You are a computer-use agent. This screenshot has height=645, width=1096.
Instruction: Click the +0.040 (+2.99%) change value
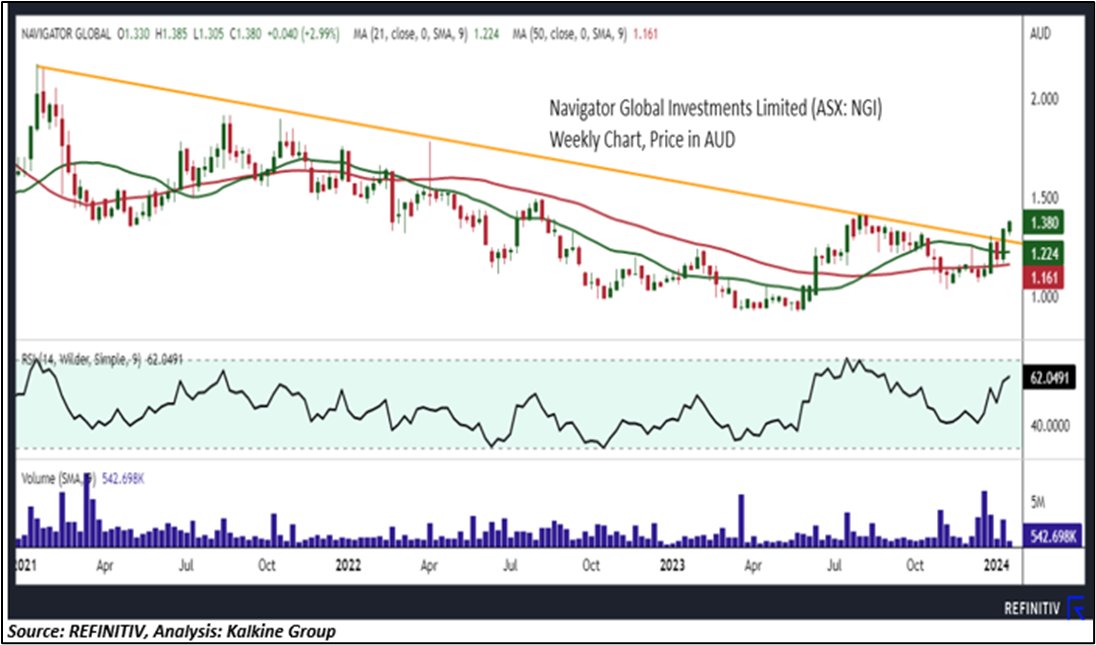(x=305, y=34)
